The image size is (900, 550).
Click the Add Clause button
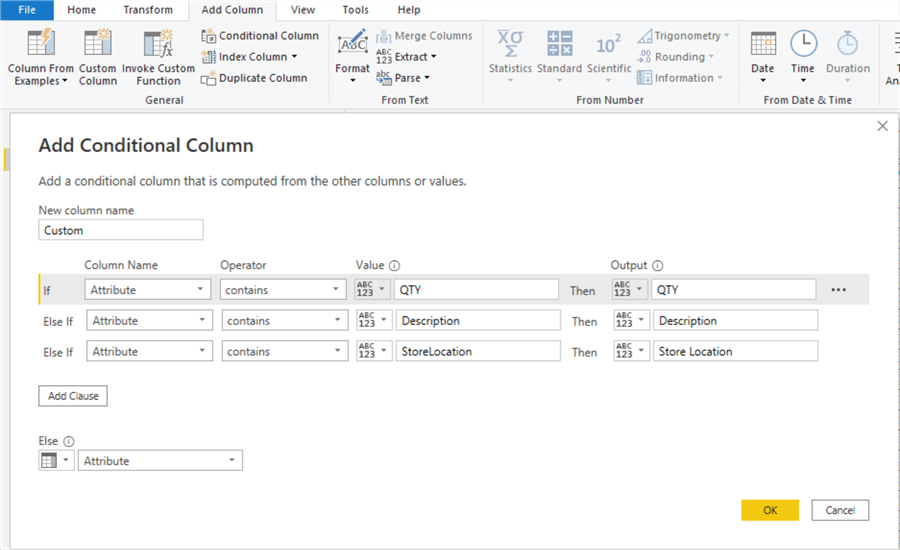point(73,396)
